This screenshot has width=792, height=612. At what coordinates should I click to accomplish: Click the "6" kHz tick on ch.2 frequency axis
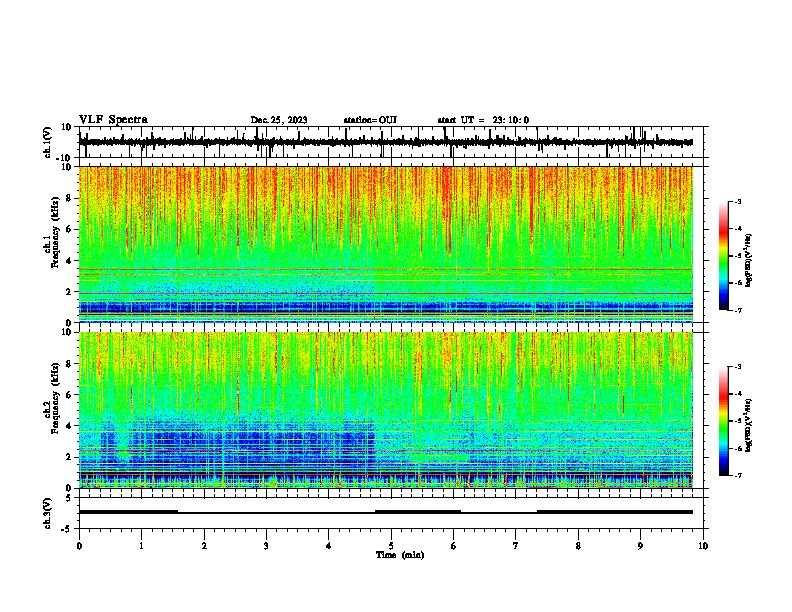click(69, 395)
